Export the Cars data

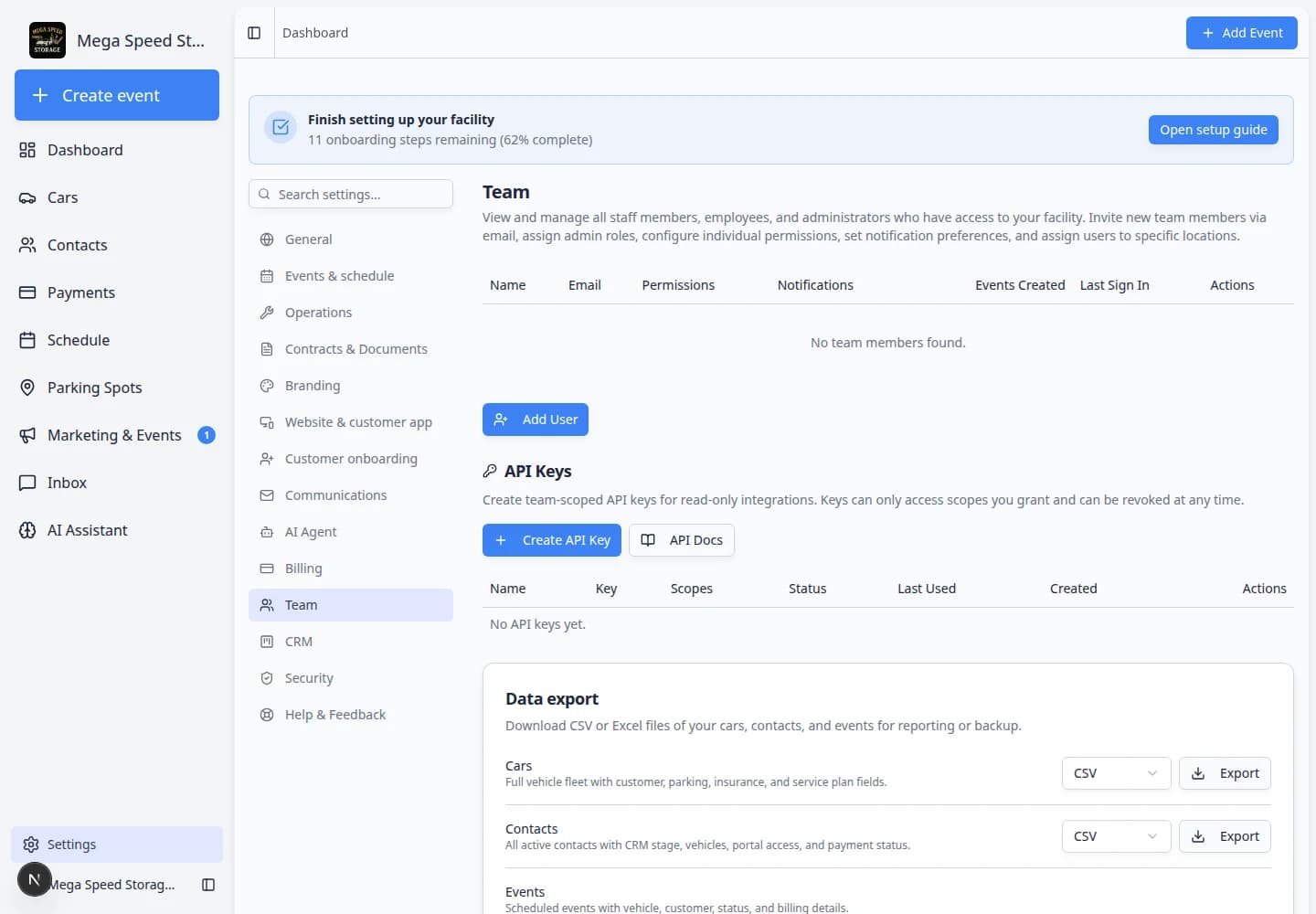tap(1225, 773)
